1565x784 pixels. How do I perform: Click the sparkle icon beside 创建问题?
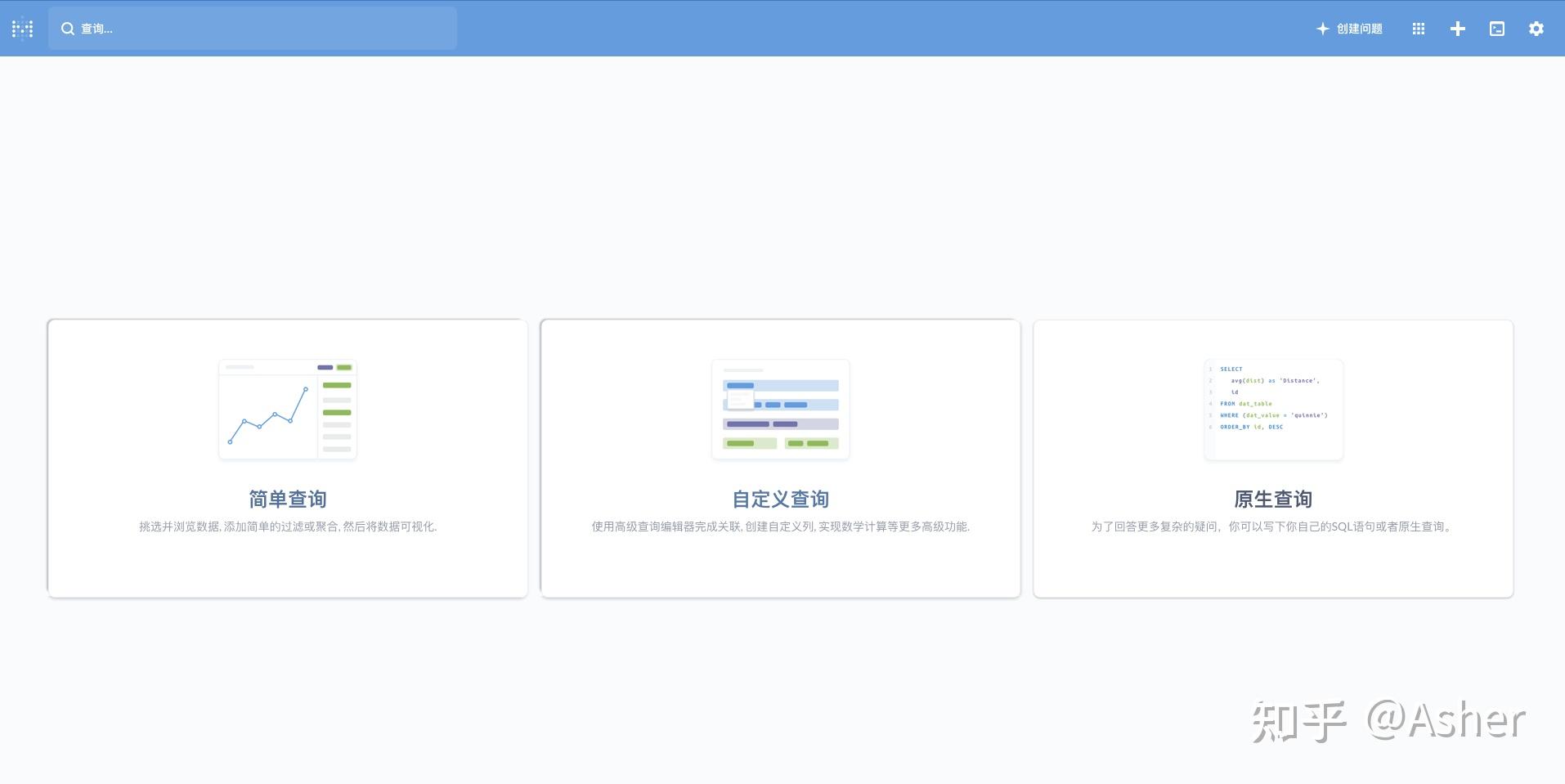point(1322,28)
